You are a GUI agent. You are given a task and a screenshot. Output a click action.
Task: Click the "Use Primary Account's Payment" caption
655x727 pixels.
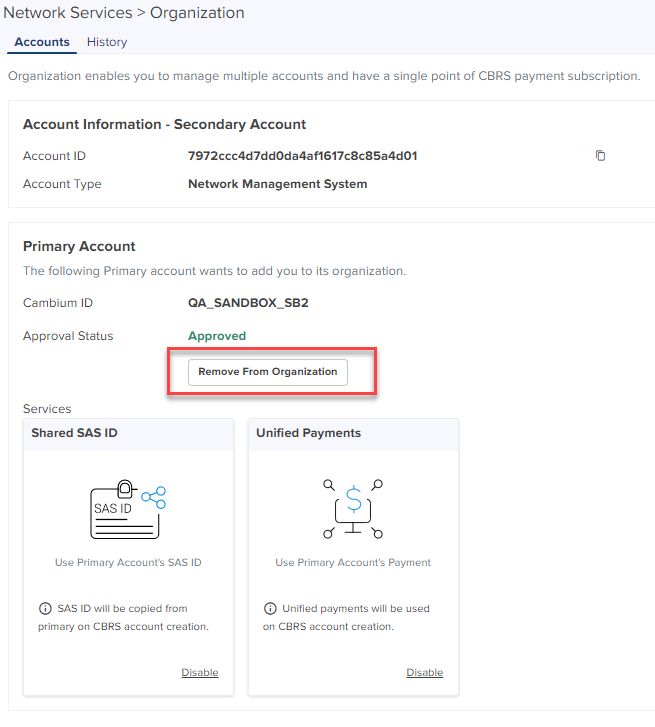tap(353, 562)
